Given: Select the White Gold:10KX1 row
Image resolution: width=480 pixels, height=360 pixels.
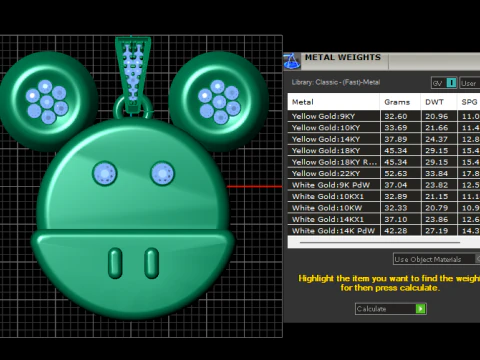Looking at the screenshot, I should [384, 196].
